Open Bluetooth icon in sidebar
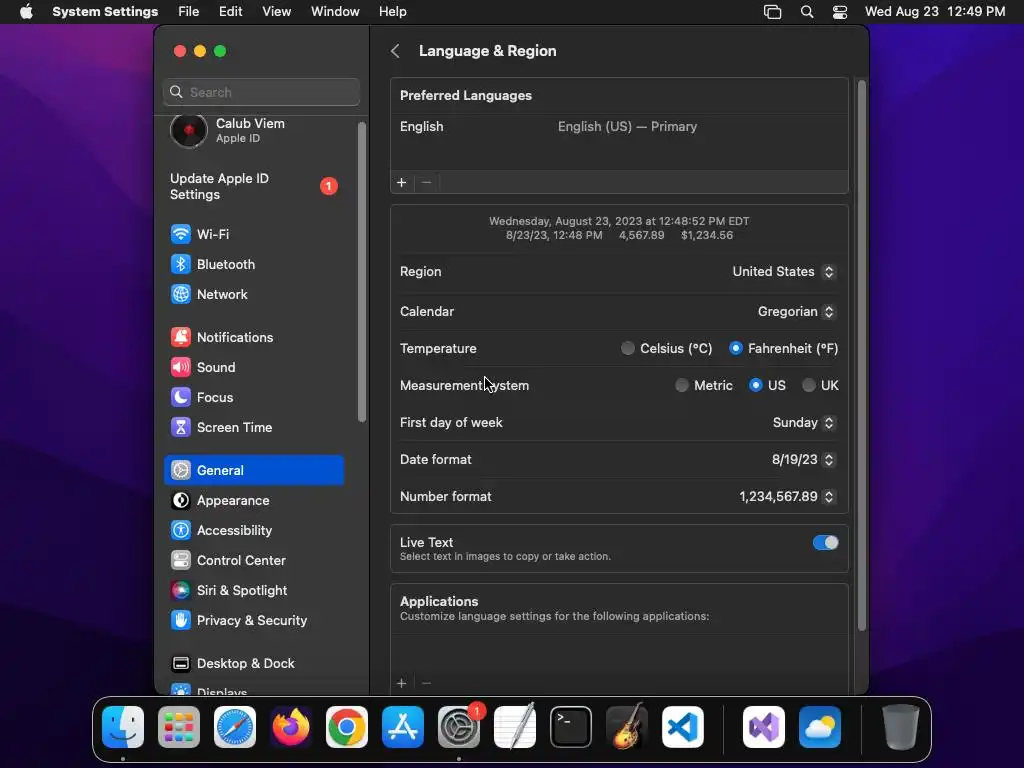Screen dimensions: 1024x768 click(180, 264)
